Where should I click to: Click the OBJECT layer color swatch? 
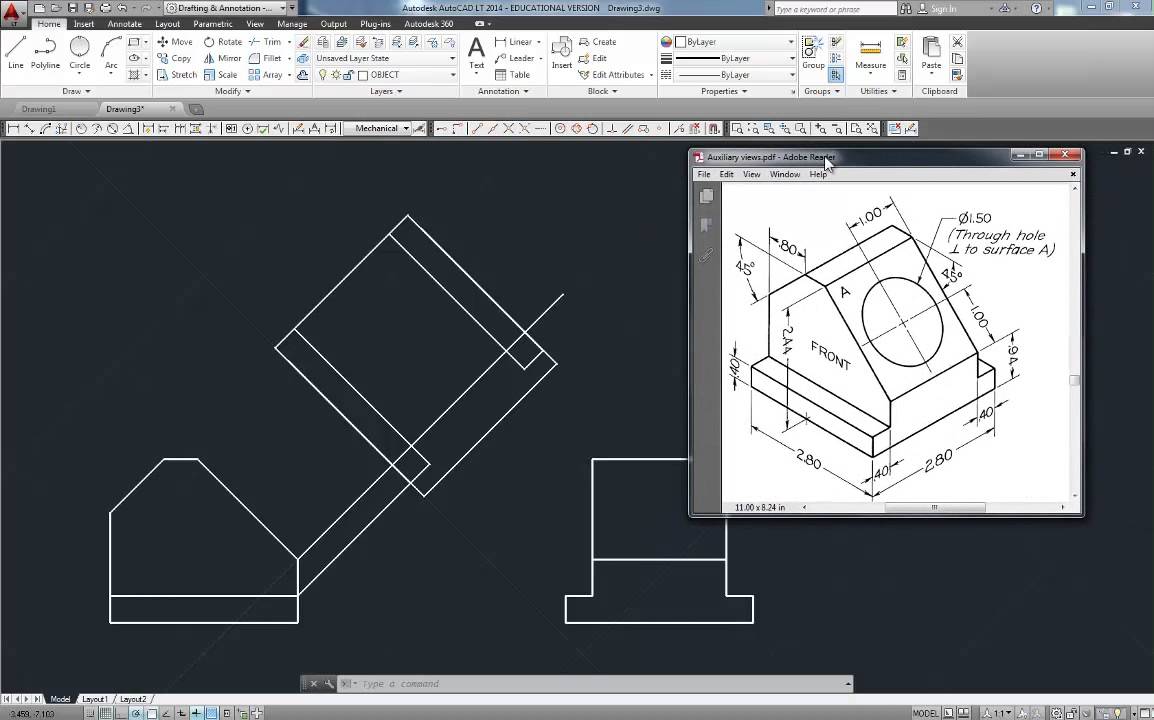363,75
